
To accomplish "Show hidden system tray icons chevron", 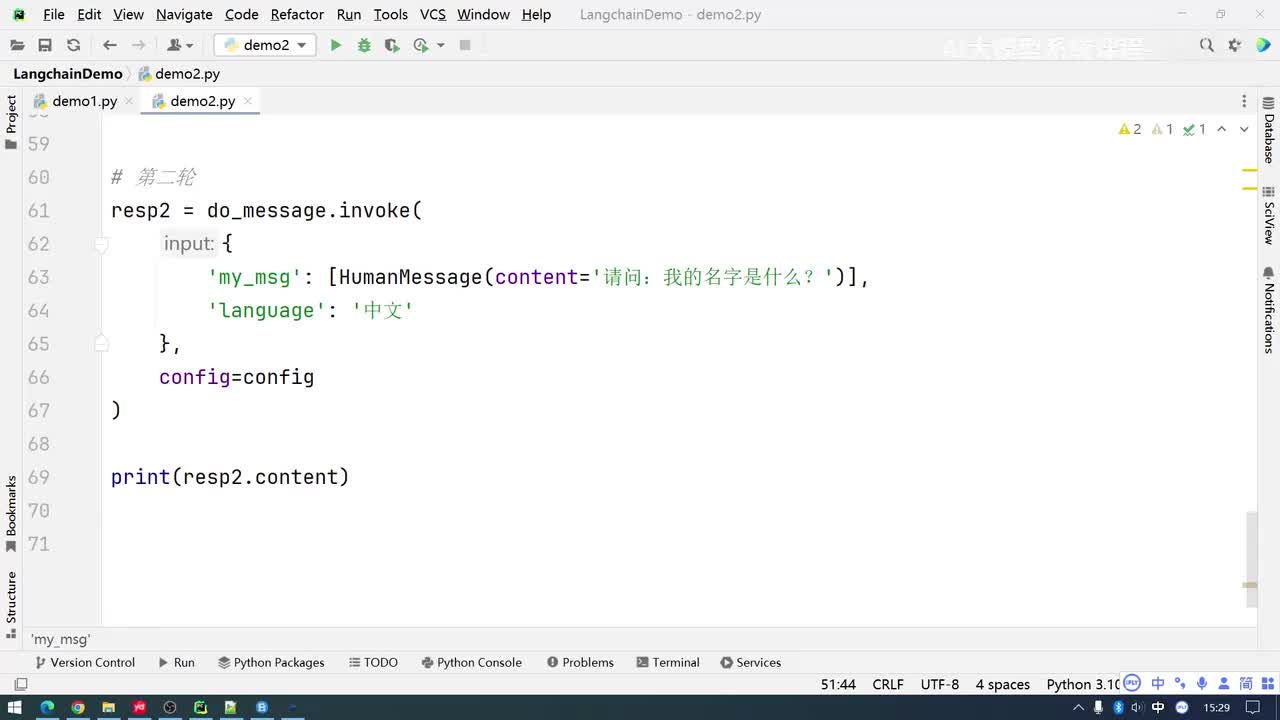I will click(x=1078, y=707).
